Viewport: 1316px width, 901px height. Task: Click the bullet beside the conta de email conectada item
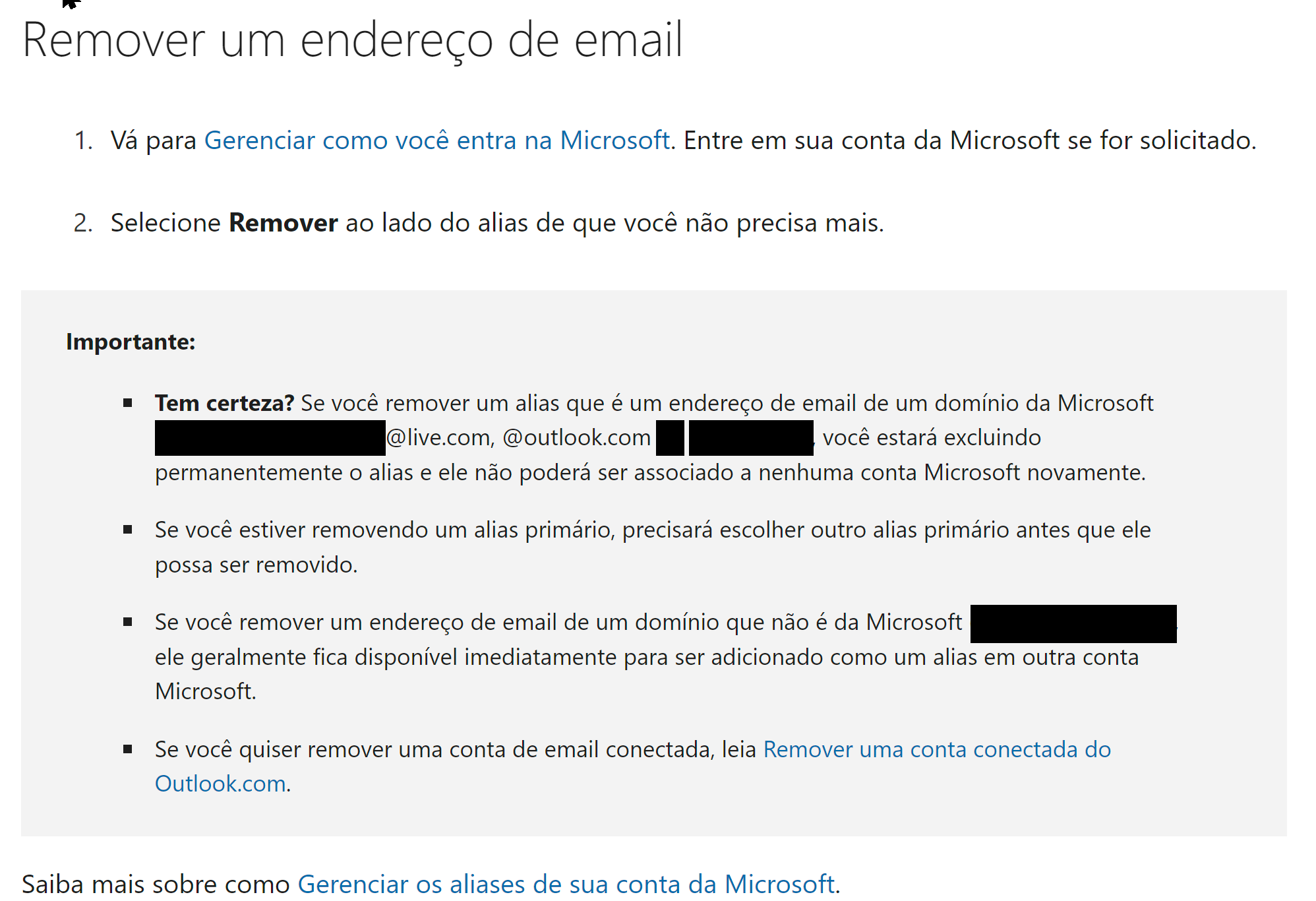coord(128,749)
